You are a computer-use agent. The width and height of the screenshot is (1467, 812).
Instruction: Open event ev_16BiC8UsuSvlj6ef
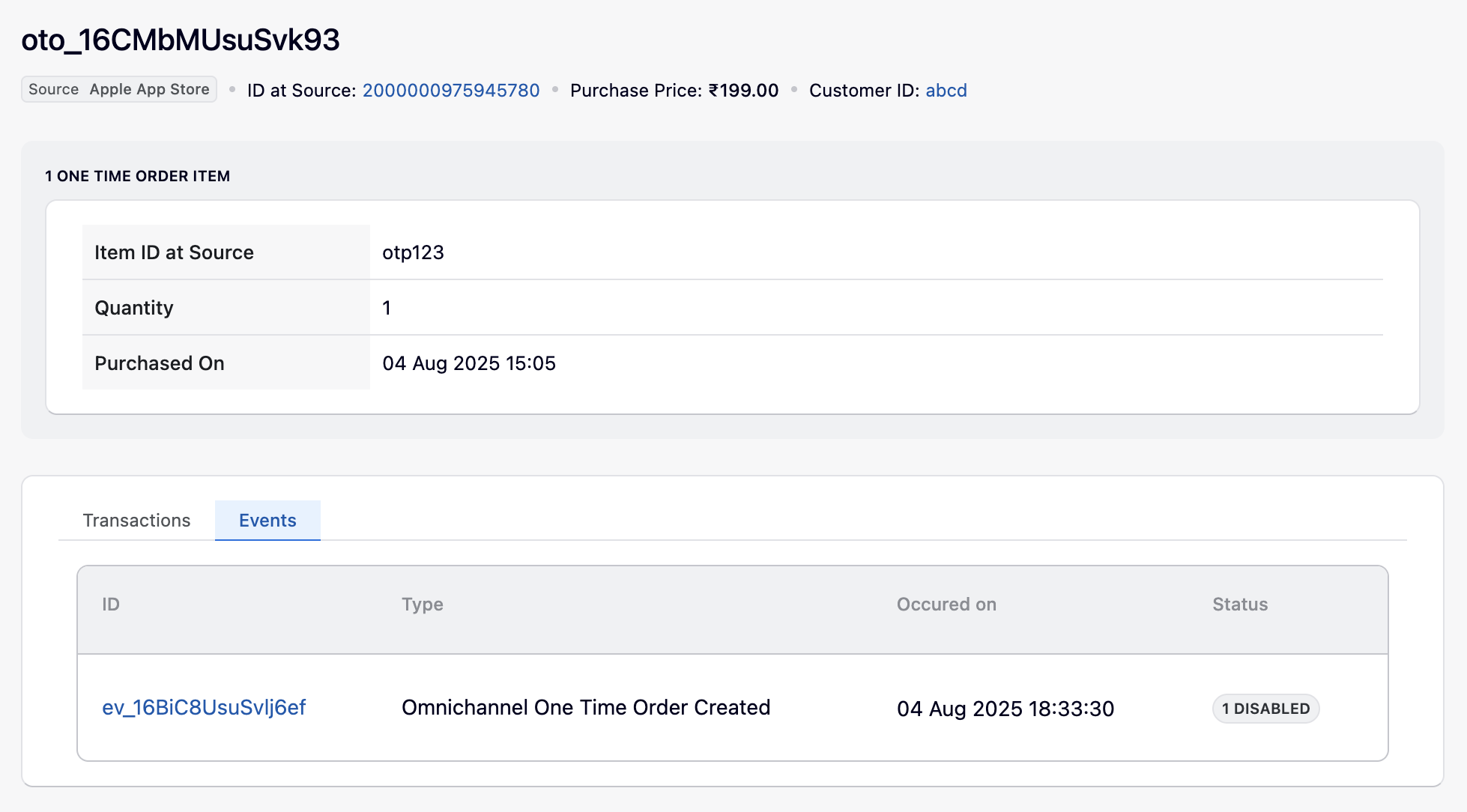point(204,708)
